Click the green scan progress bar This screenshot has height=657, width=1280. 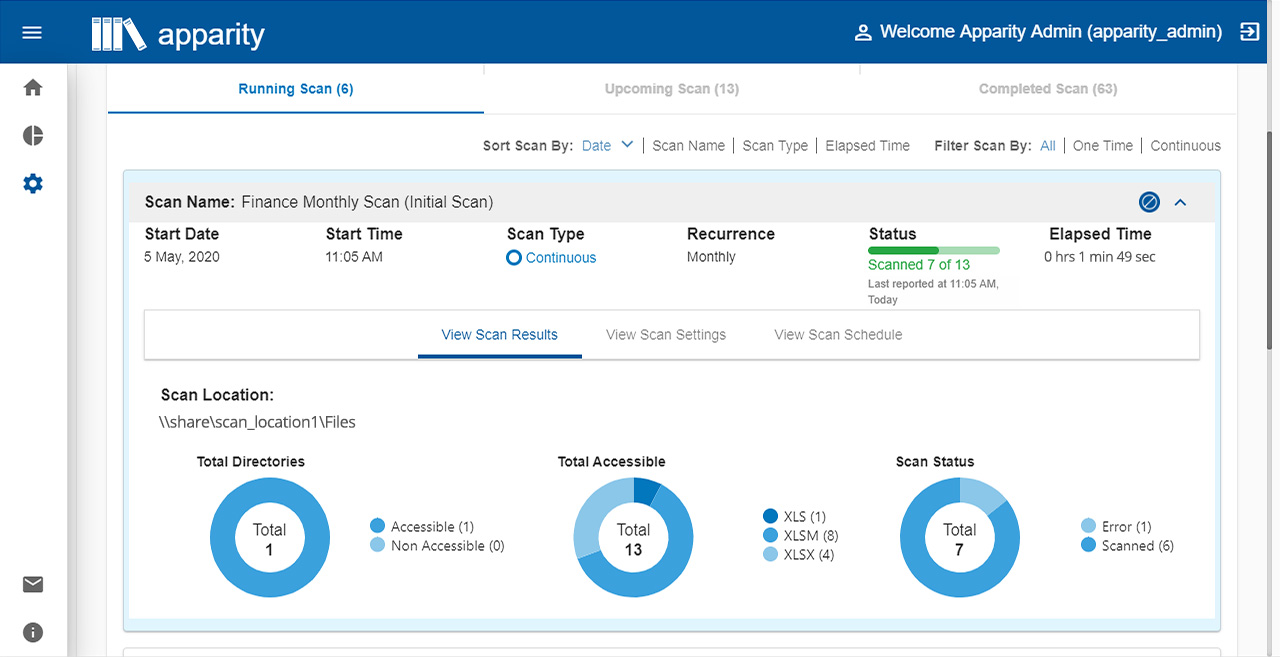pyautogui.click(x=933, y=250)
